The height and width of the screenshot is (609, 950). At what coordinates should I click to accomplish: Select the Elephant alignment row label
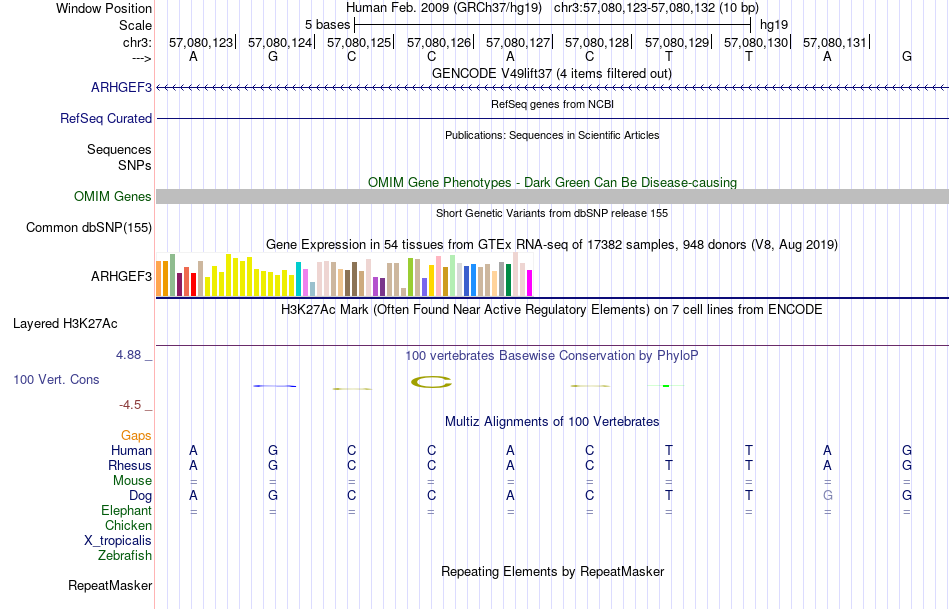pyautogui.click(x=127, y=510)
